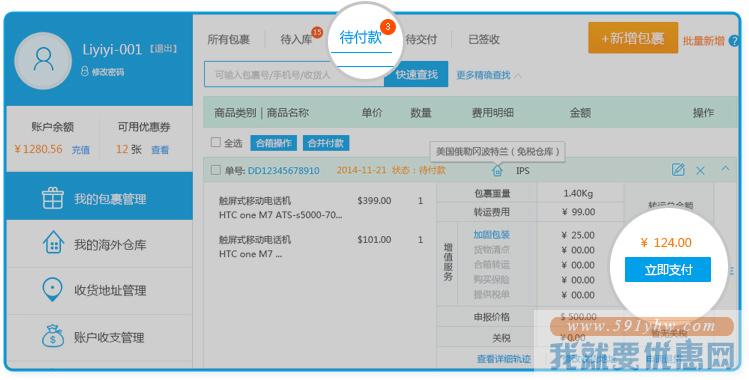Click the 货物清点 service option
This screenshot has width=749, height=380.
click(x=492, y=250)
